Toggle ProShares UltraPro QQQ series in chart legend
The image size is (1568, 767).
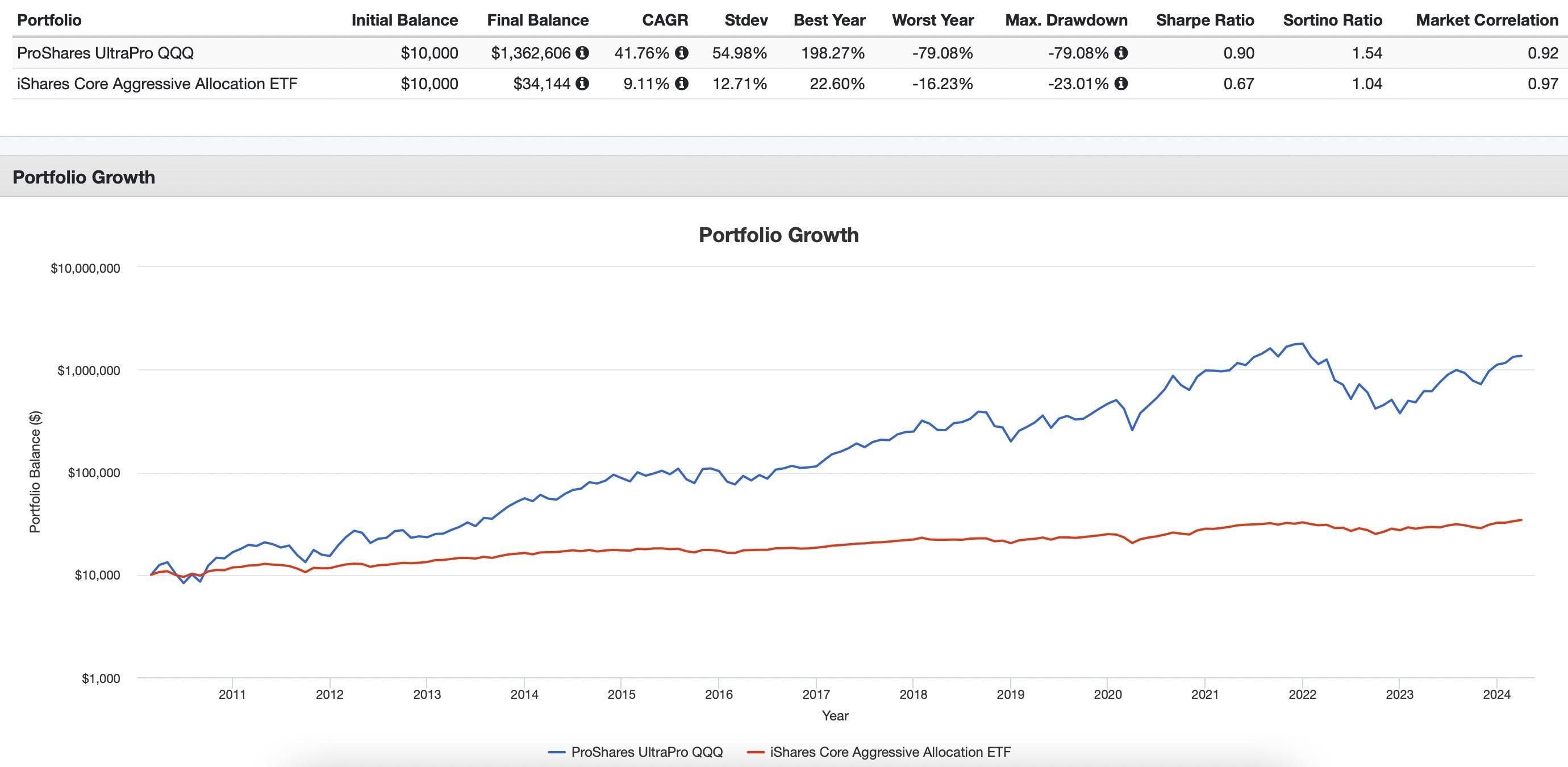point(647,752)
